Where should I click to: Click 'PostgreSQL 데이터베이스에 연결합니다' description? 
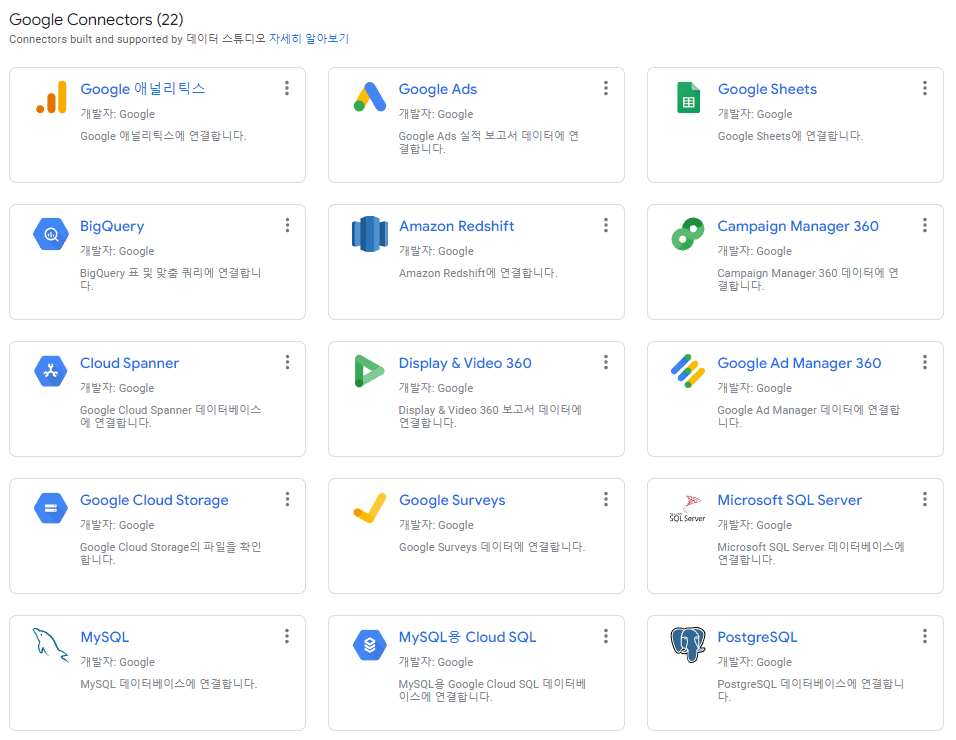pyautogui.click(x=810, y=690)
